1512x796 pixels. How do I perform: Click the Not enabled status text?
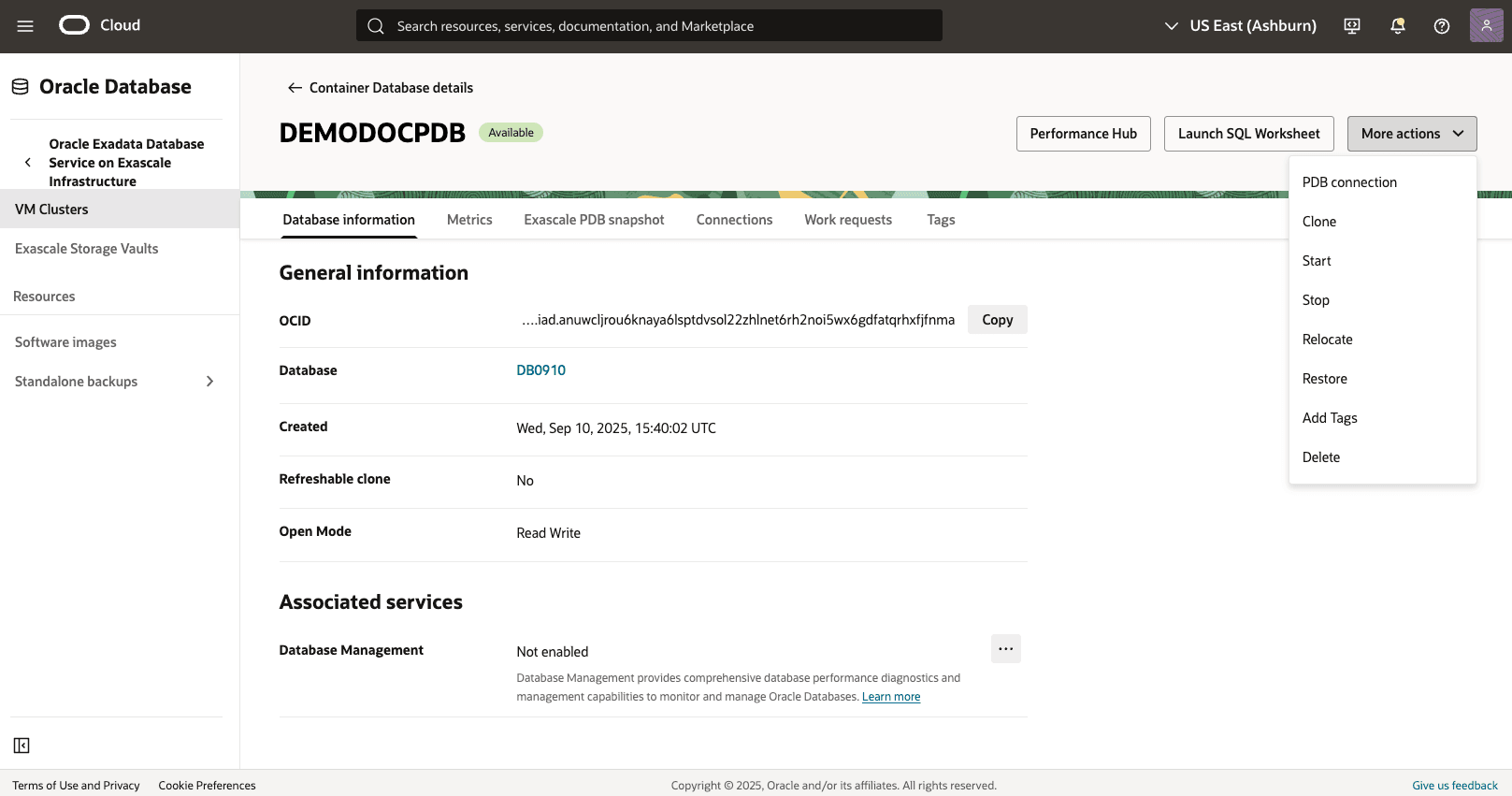(553, 652)
